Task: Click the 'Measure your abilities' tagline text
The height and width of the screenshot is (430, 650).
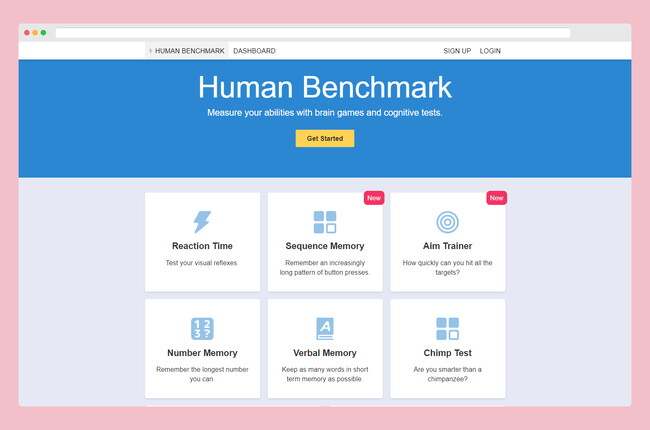Action: click(x=325, y=113)
